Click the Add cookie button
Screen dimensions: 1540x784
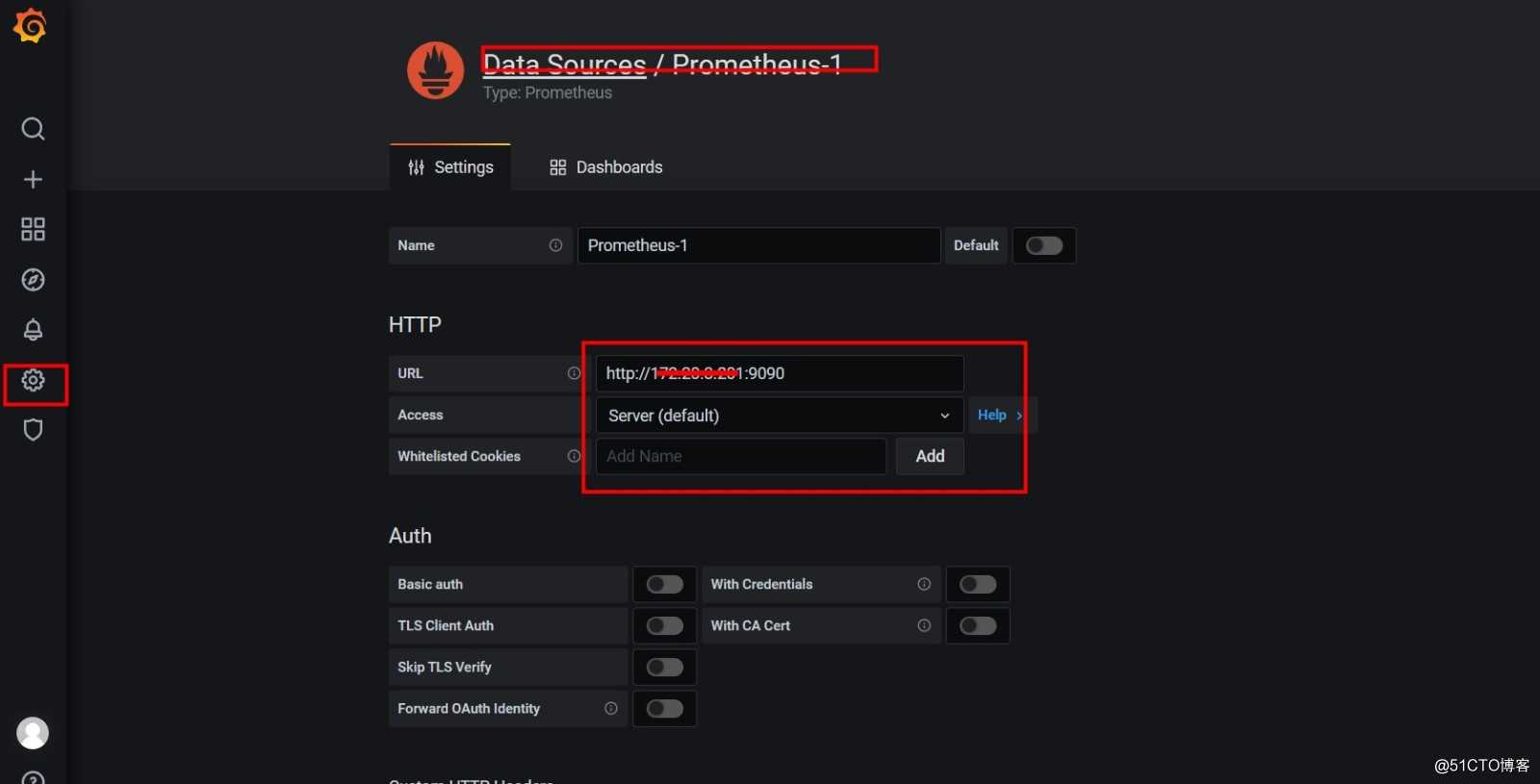pos(930,456)
